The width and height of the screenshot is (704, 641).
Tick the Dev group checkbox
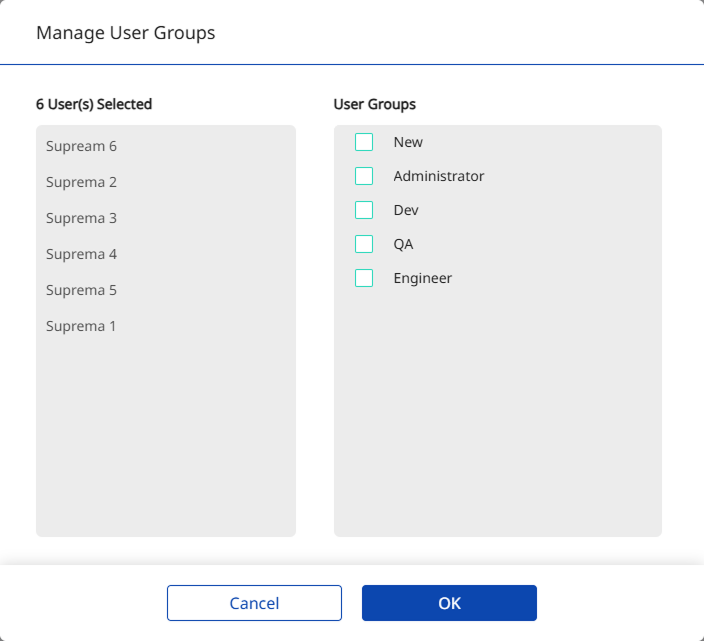pos(364,210)
